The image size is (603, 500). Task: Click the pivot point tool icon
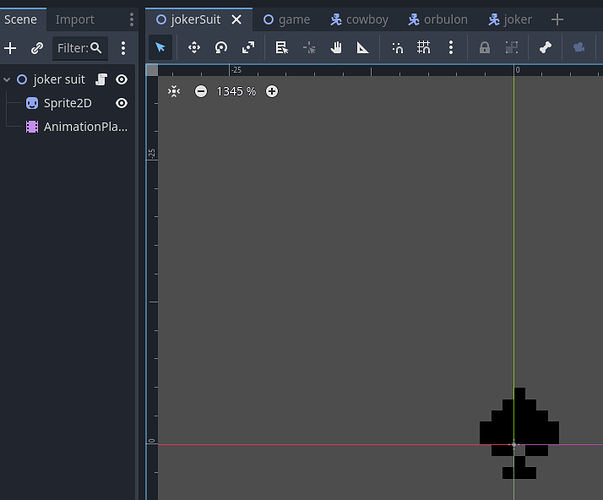[309, 48]
